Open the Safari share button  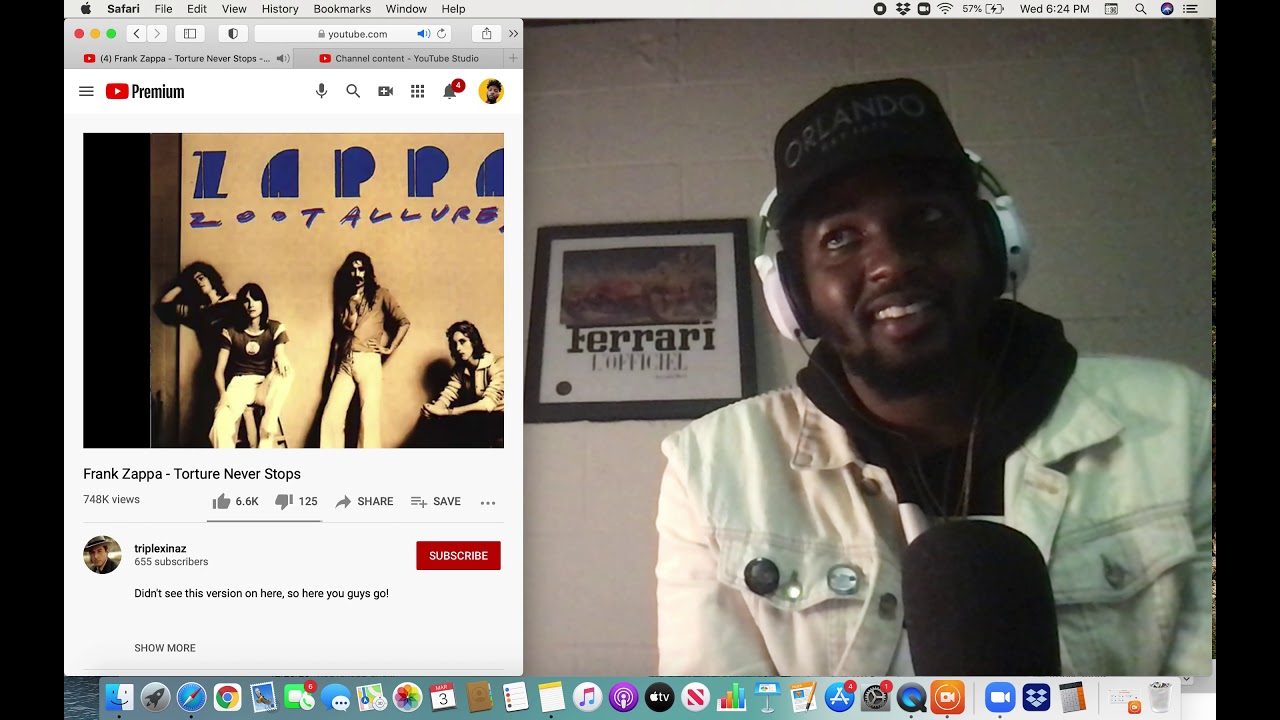tap(486, 33)
